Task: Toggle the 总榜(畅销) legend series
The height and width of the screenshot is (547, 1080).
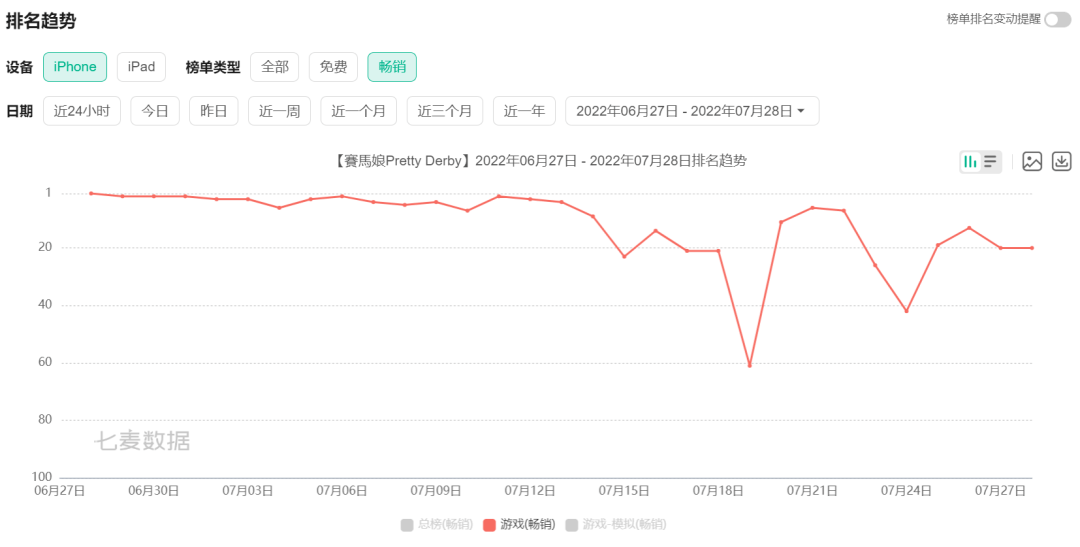Action: 437,525
